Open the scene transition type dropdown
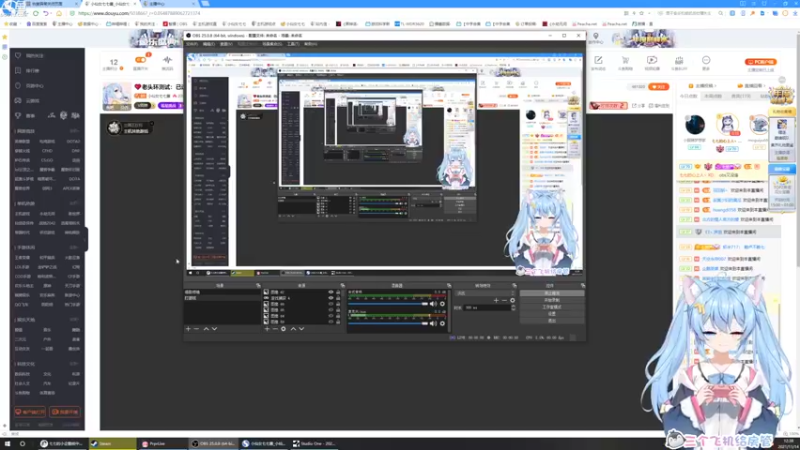The image size is (800, 450). tap(485, 293)
